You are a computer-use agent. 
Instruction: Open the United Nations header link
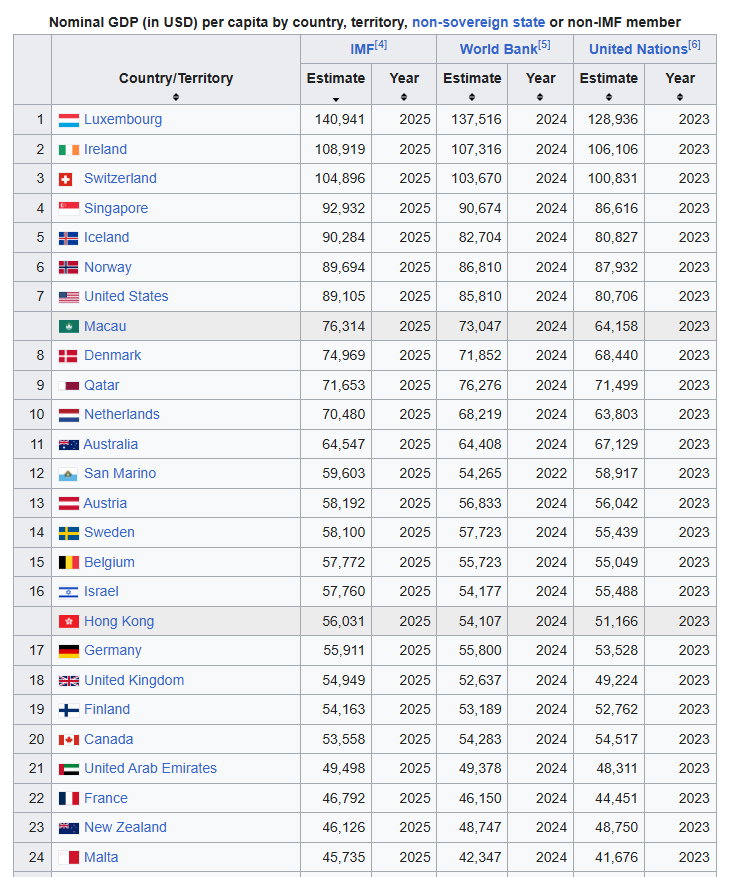[x=638, y=49]
